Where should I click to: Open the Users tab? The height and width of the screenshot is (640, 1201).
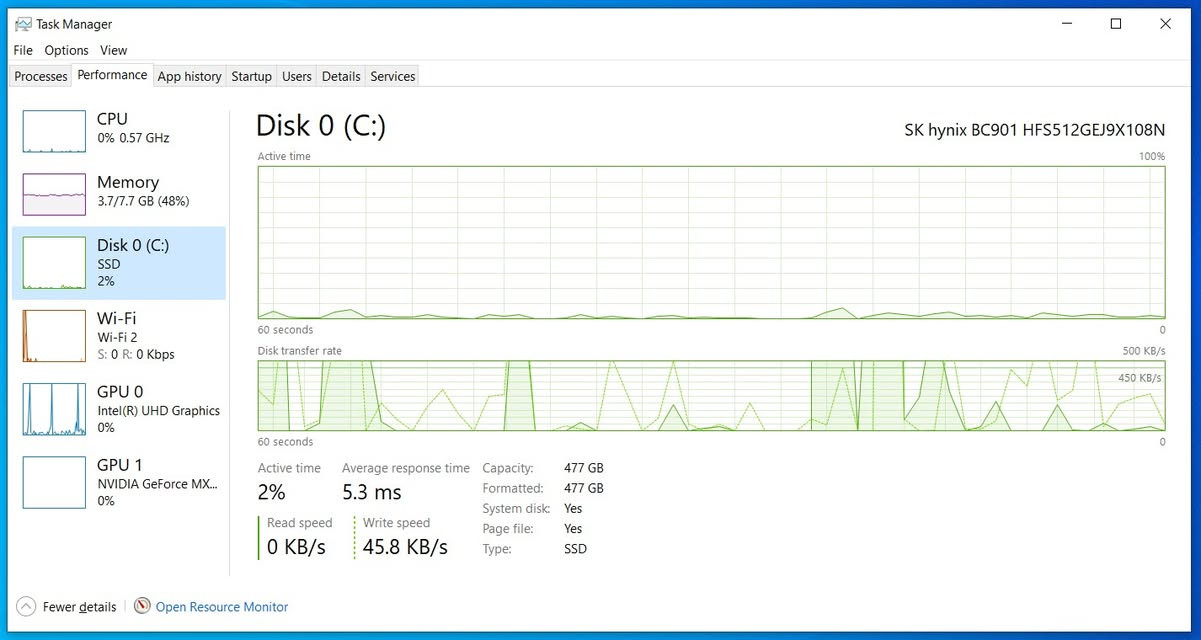click(297, 76)
